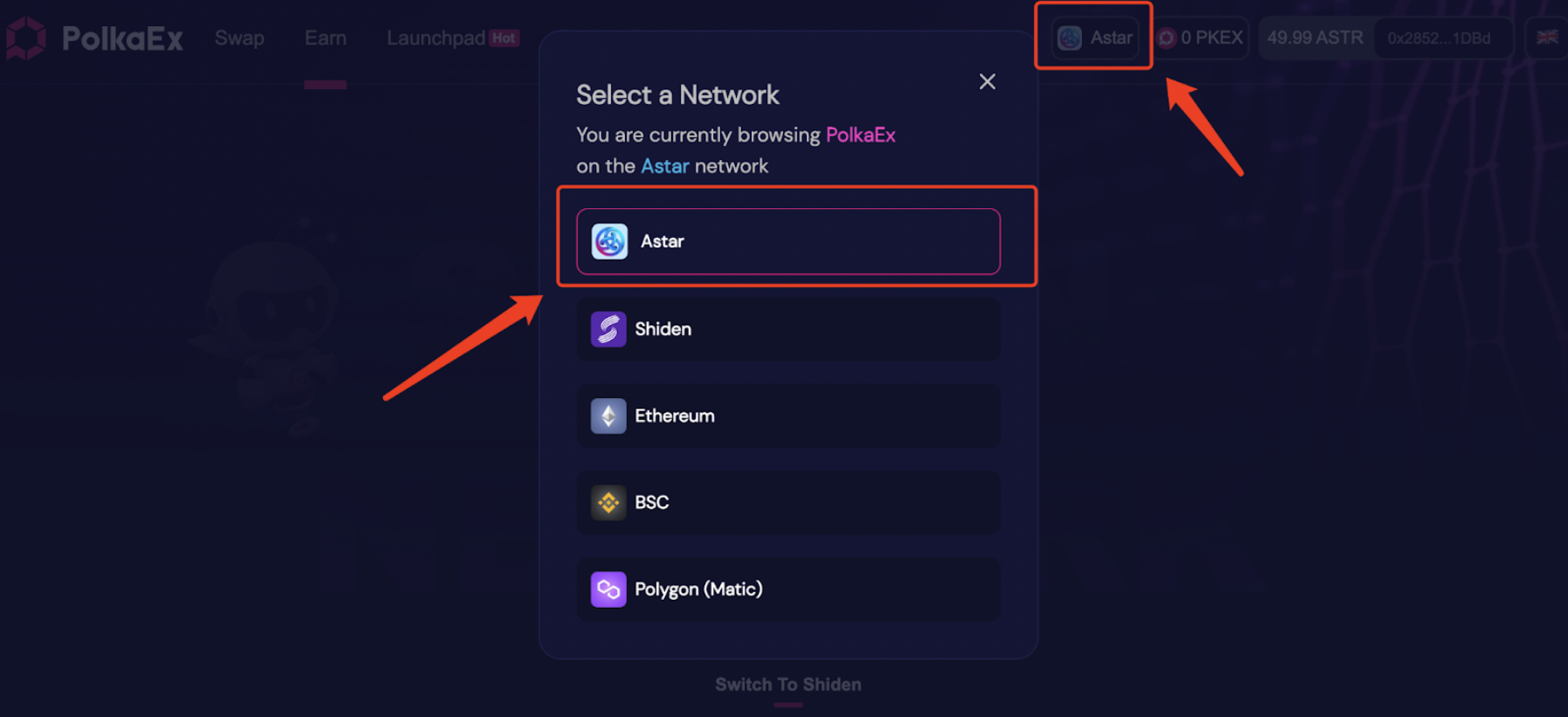This screenshot has height=717, width=1568.
Task: Click the Shiden network logo icon
Action: [x=608, y=329]
